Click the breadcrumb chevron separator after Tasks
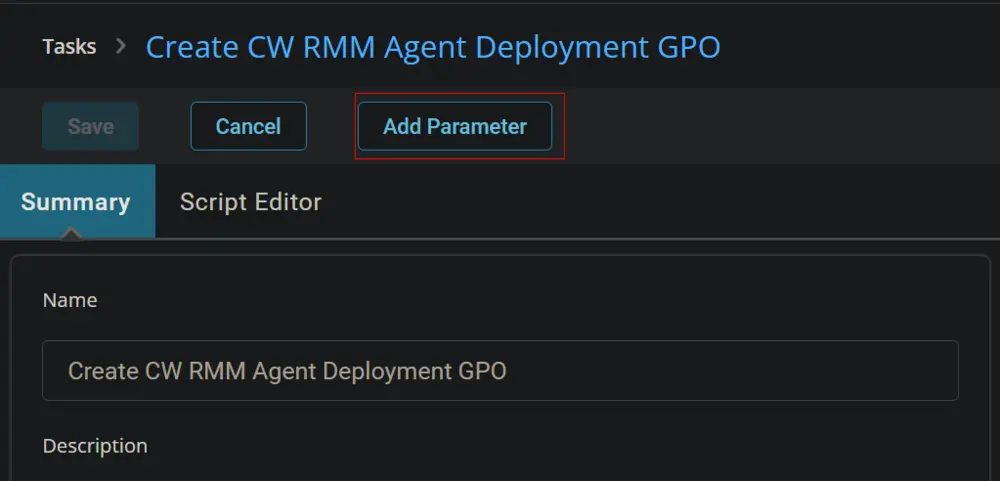Screen dimensions: 1000x481 (121, 46)
